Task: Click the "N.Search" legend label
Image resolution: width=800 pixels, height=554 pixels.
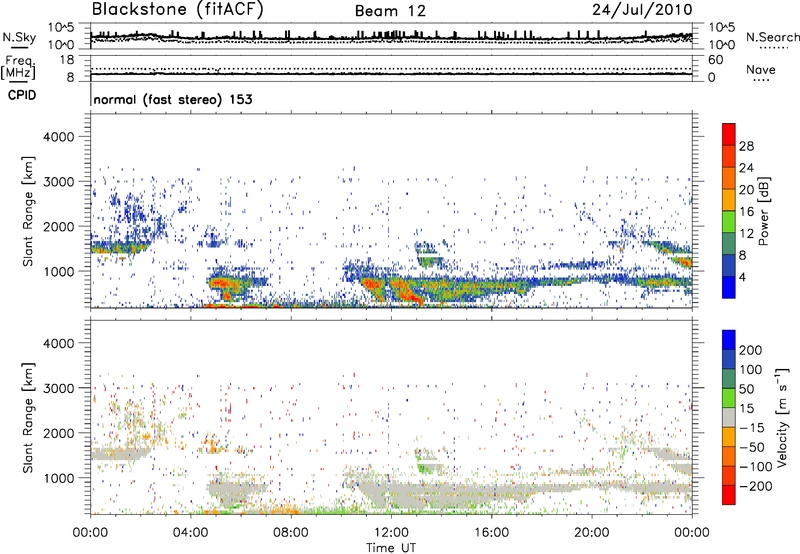Action: point(772,37)
